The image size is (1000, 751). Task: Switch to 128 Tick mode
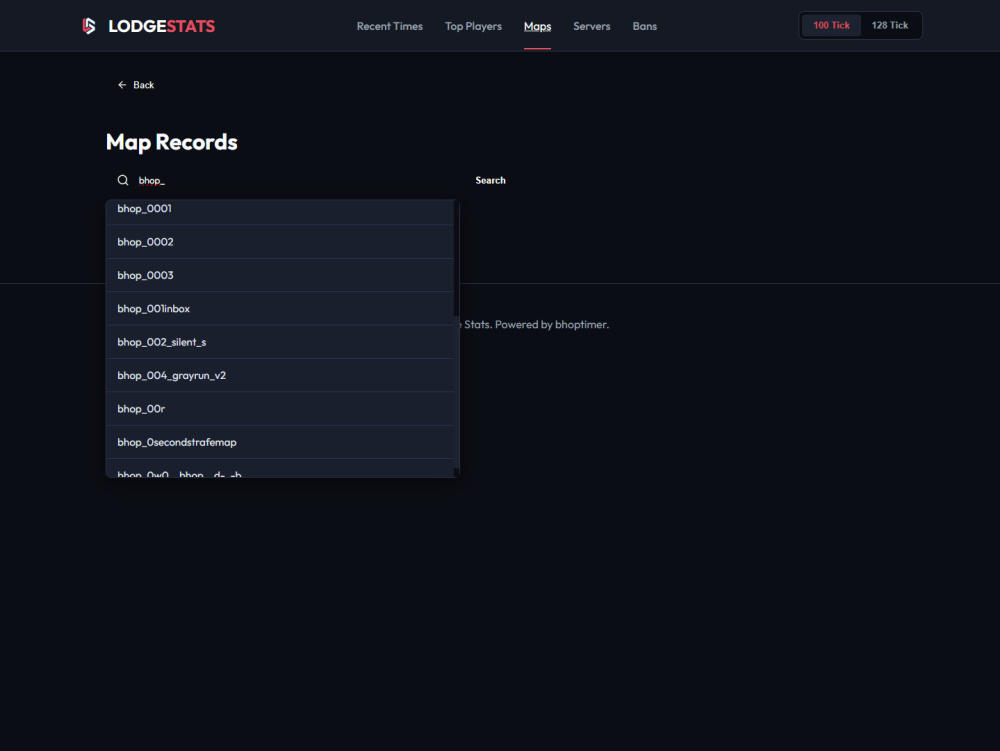890,26
